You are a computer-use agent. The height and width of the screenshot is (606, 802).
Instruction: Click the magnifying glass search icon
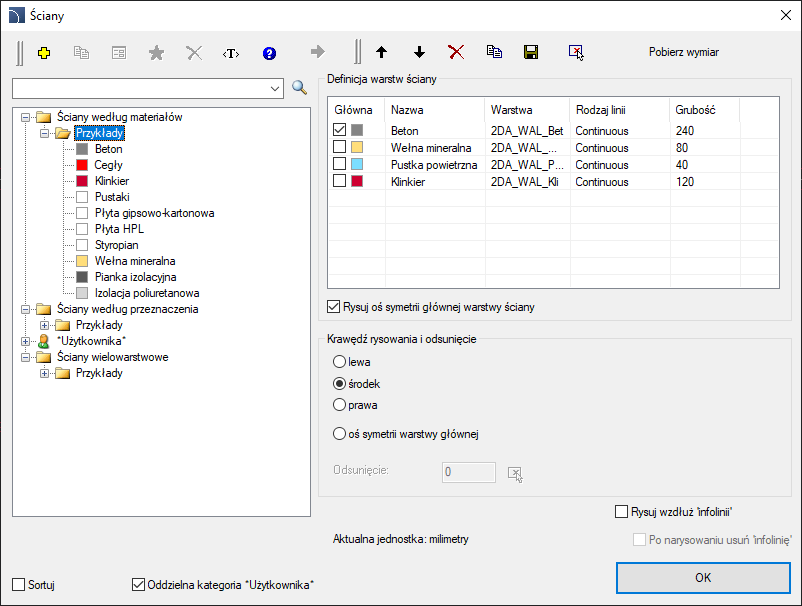[300, 88]
